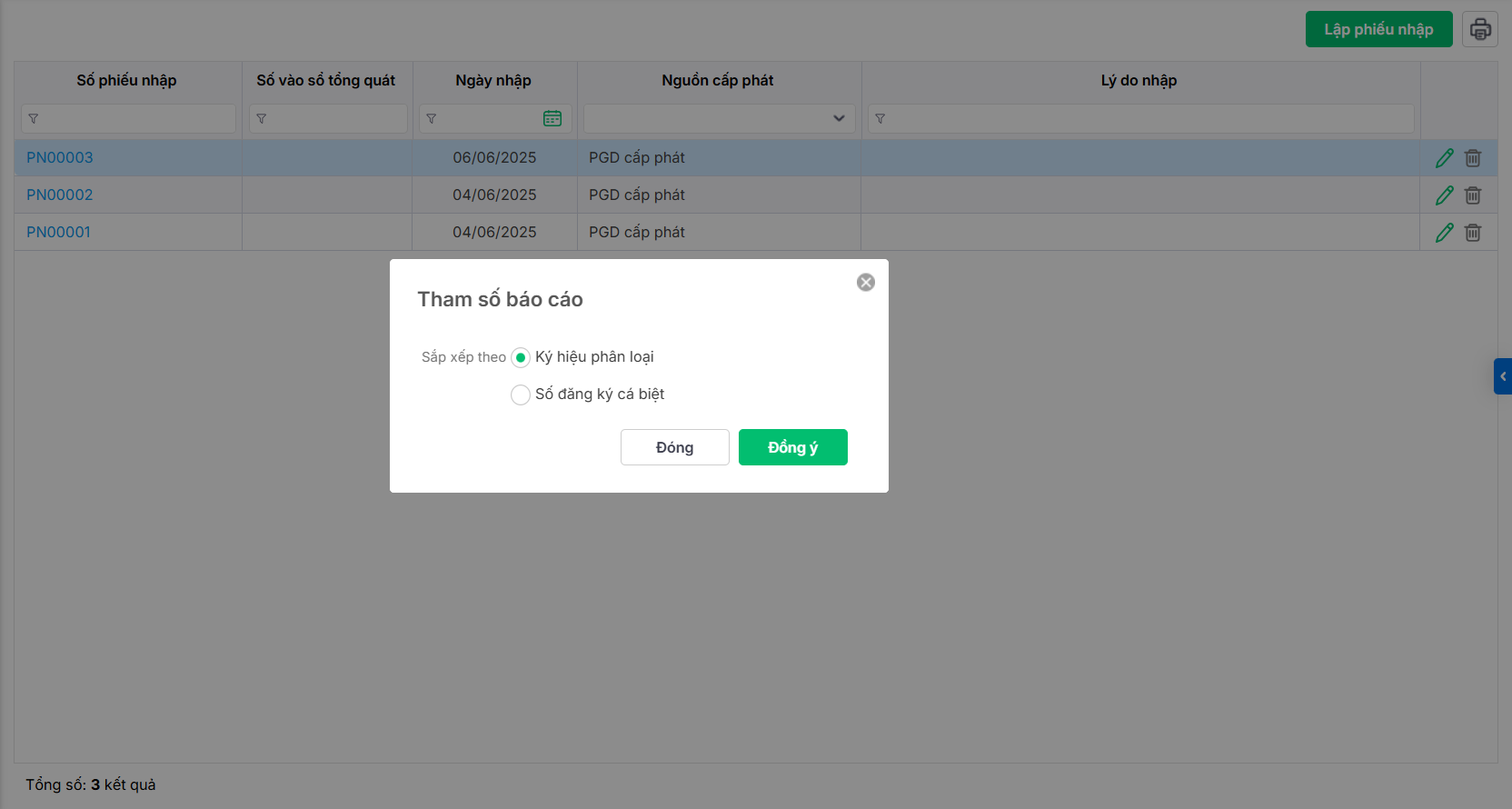This screenshot has width=1512, height=809.
Task: Edit receipt PN00003 with pencil icon
Action: [1444, 158]
